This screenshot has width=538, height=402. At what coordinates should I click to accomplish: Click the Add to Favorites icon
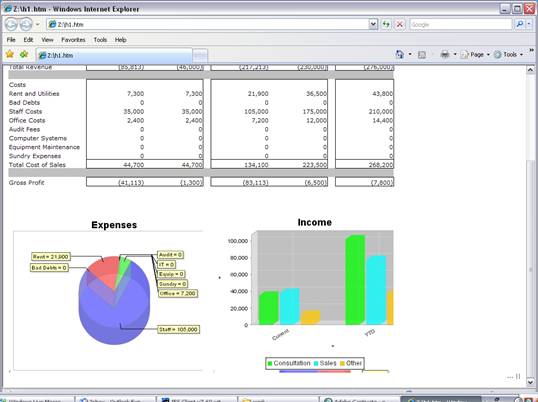pyautogui.click(x=24, y=54)
